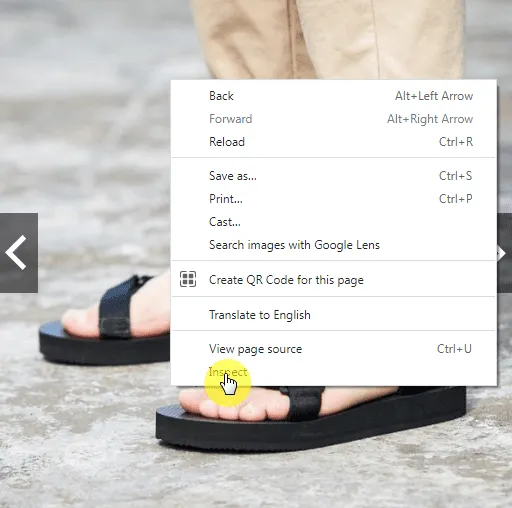The width and height of the screenshot is (512, 508).
Task: Go to next image with right arrow
Action: pos(504,253)
